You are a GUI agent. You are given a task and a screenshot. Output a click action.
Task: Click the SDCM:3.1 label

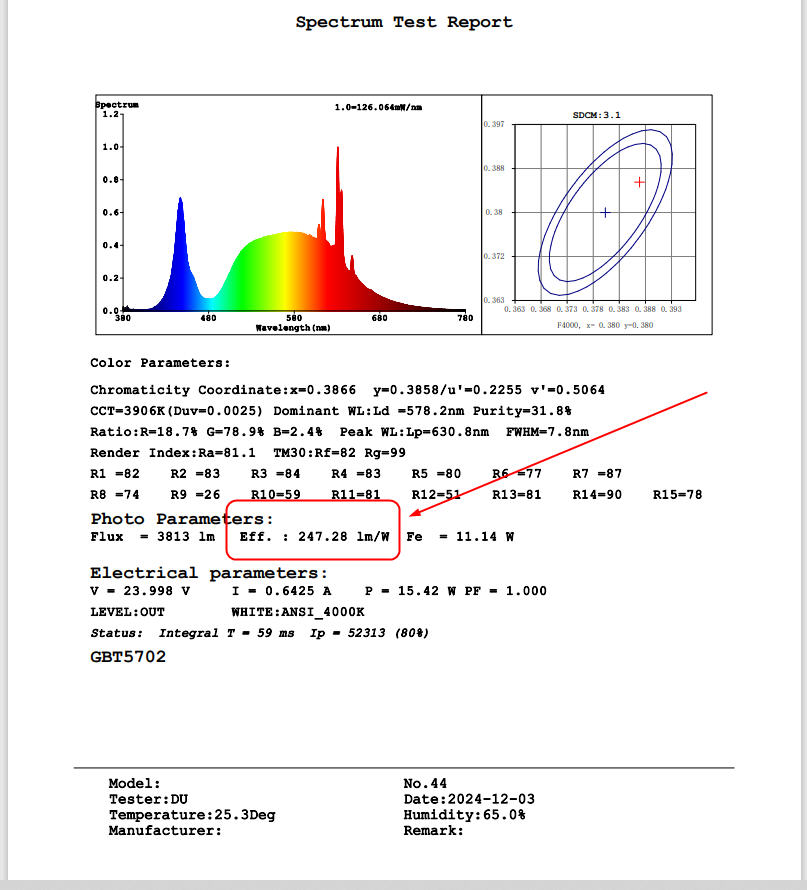point(596,115)
